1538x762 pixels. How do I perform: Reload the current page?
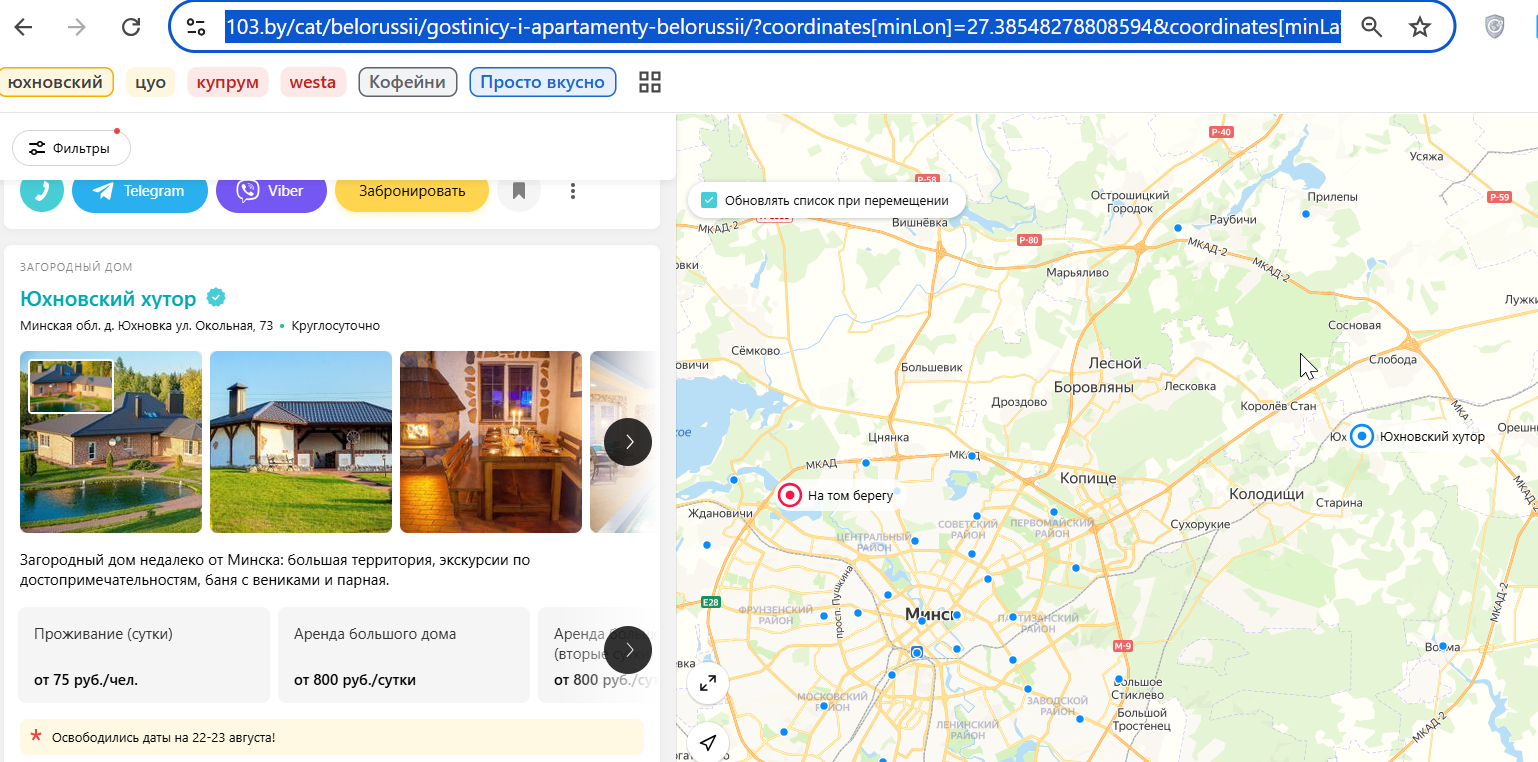(x=130, y=27)
